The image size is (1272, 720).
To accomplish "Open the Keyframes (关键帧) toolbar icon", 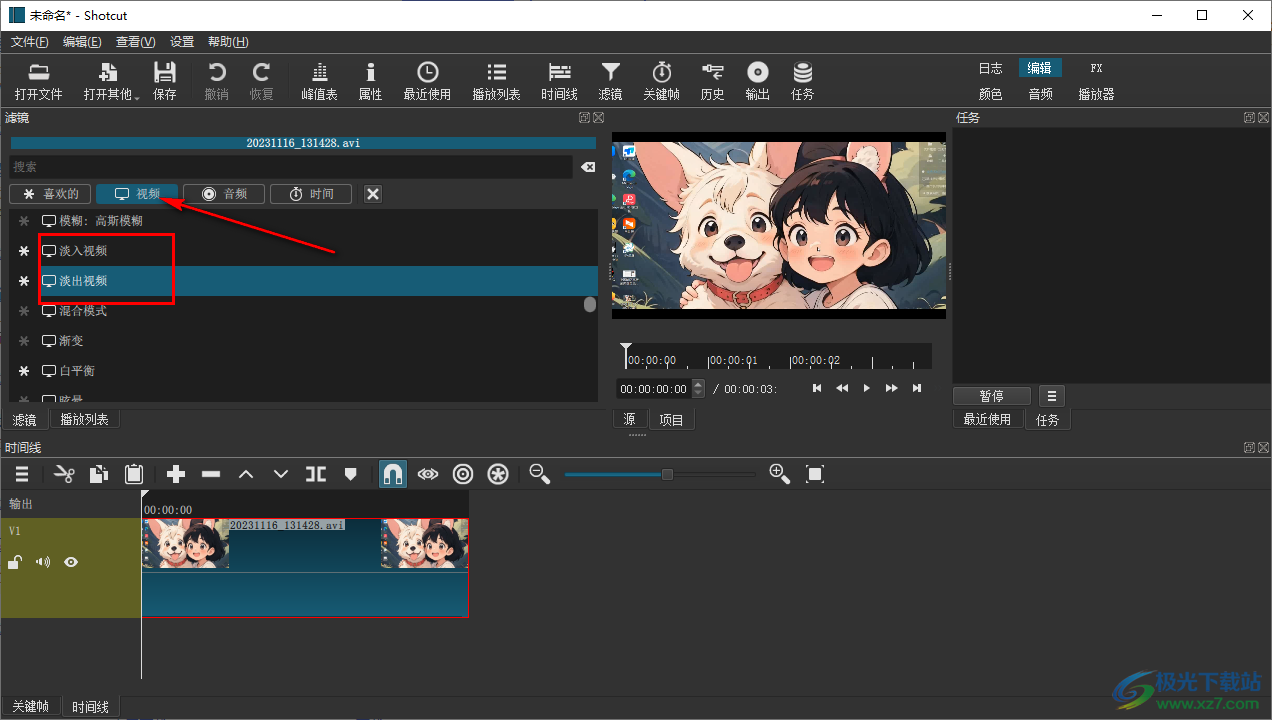I will (661, 81).
